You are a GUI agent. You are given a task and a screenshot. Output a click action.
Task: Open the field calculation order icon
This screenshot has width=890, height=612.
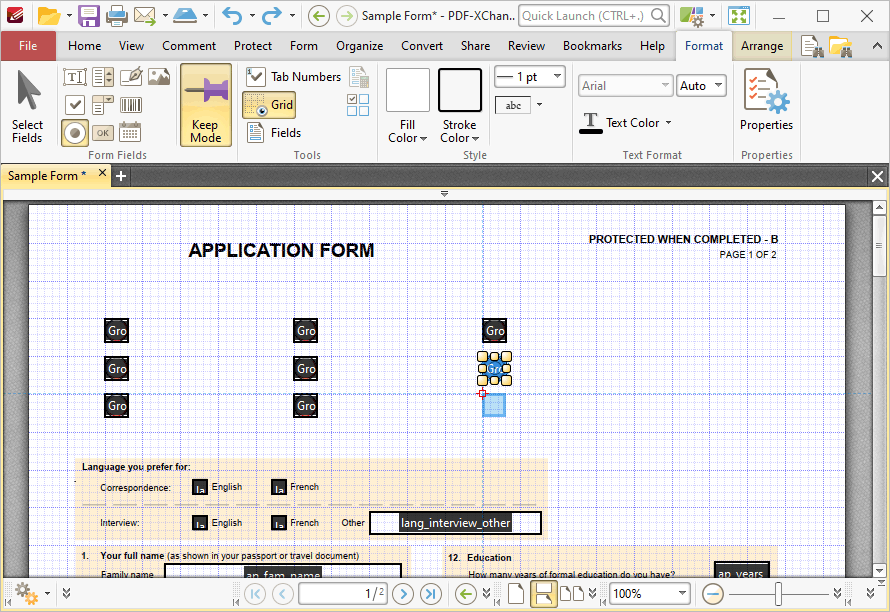(359, 77)
